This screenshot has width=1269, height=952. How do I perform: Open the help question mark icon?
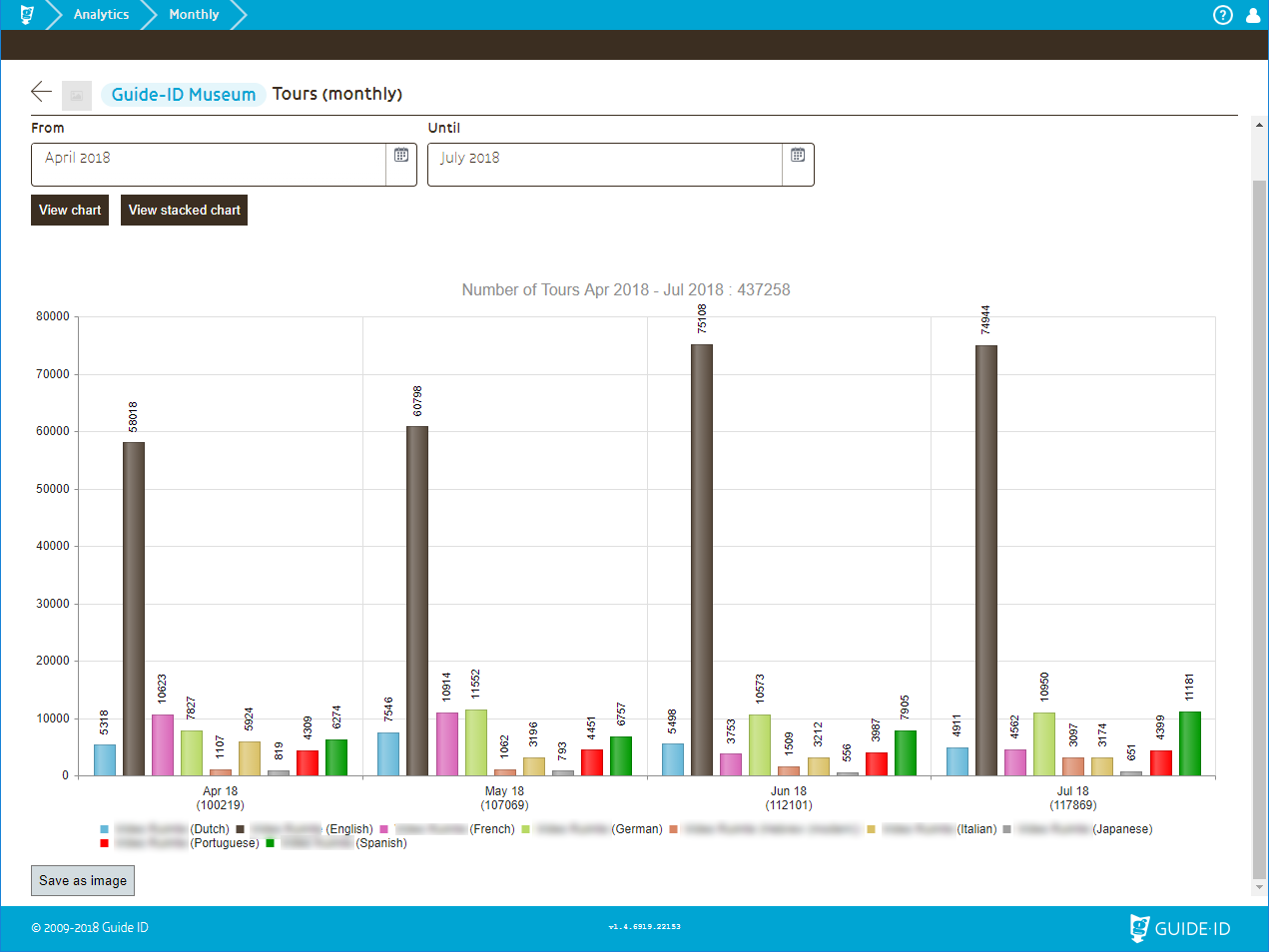[1222, 15]
